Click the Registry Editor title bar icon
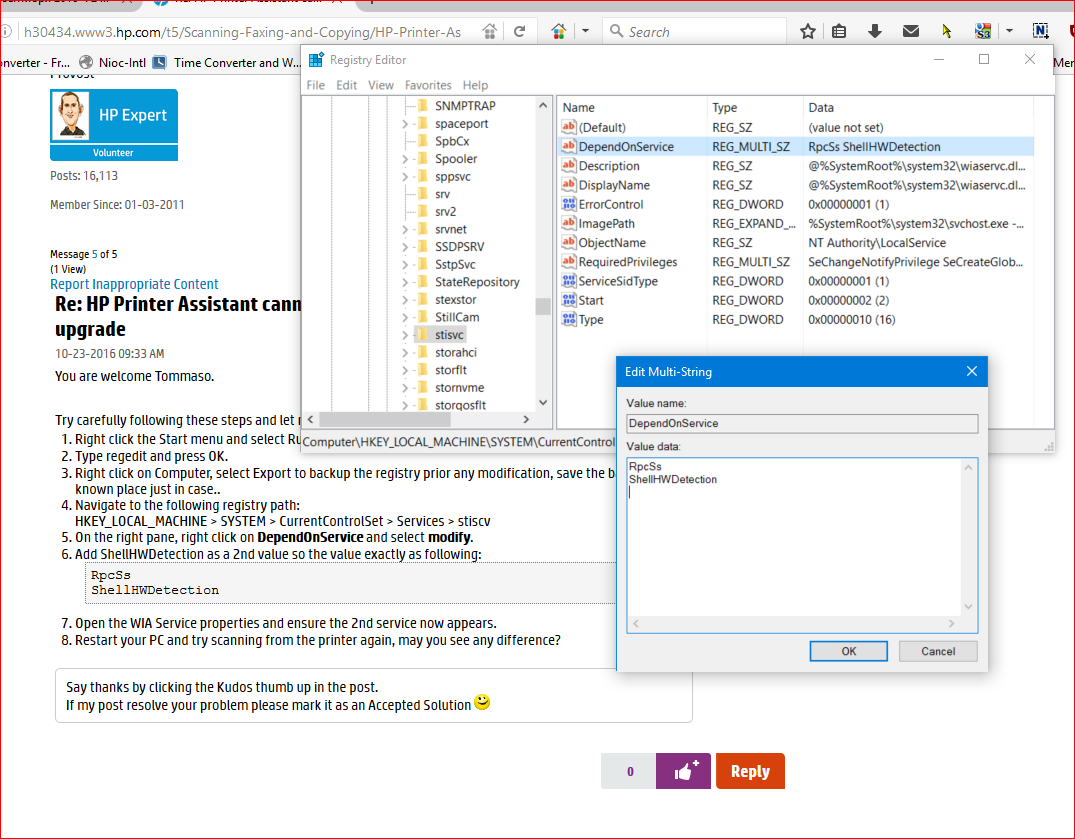Viewport: 1075px width, 839px height. (x=316, y=60)
